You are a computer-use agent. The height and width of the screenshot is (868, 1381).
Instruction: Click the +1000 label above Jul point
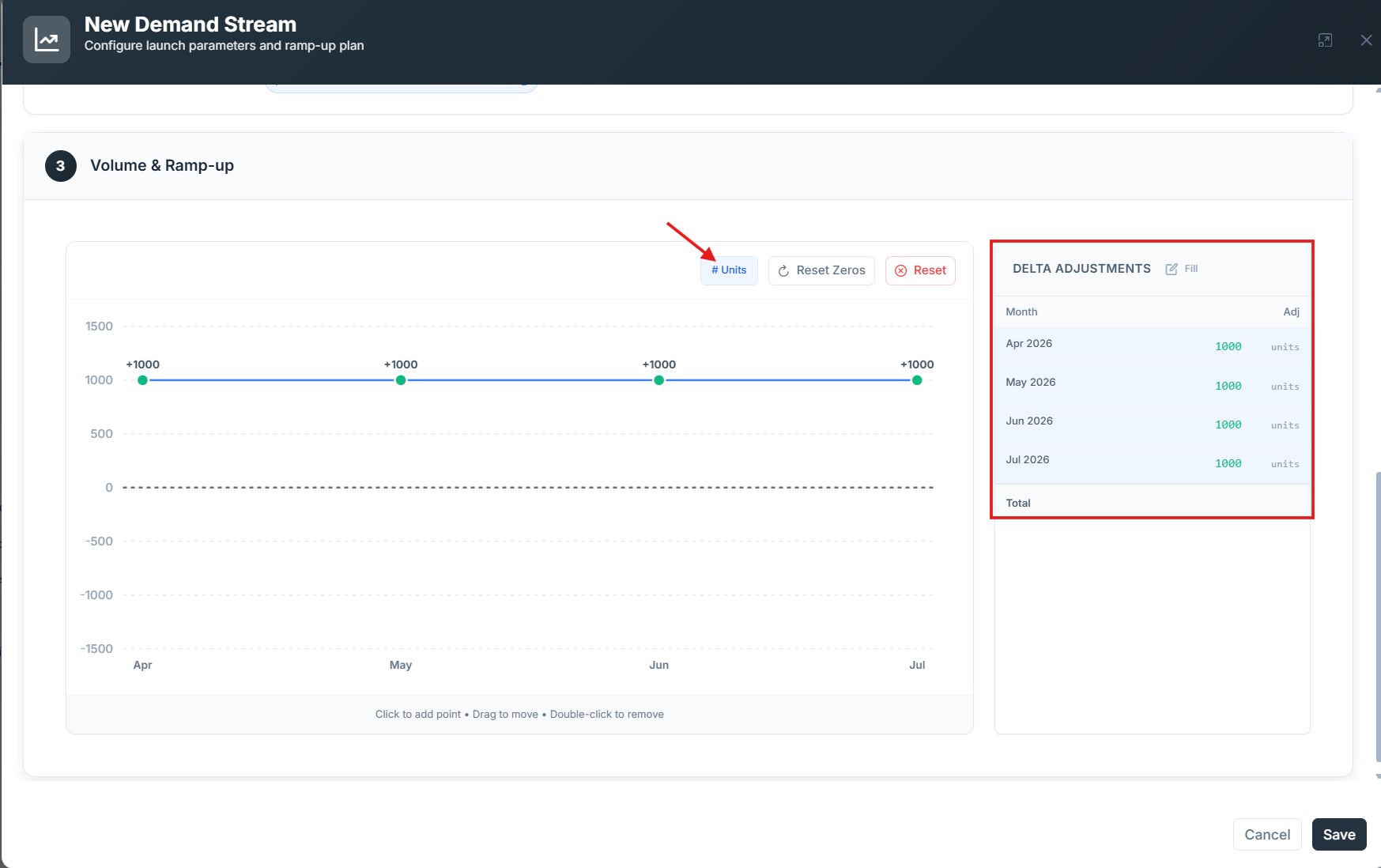tap(917, 364)
